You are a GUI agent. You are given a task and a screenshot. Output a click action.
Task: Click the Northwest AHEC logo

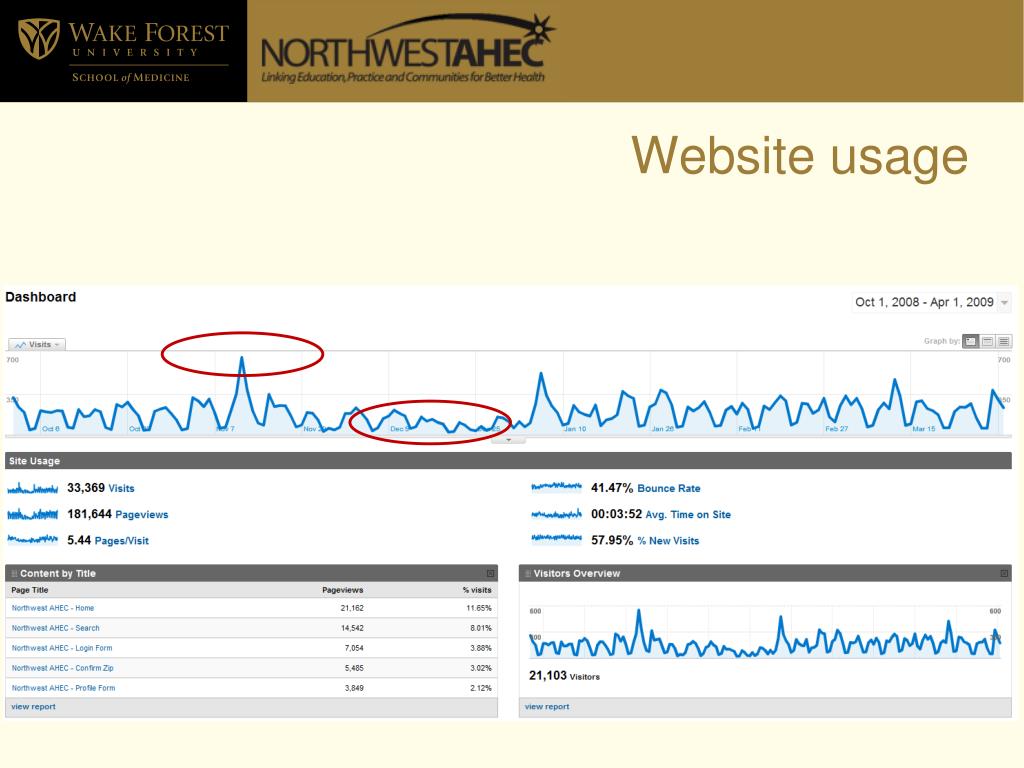[x=408, y=50]
